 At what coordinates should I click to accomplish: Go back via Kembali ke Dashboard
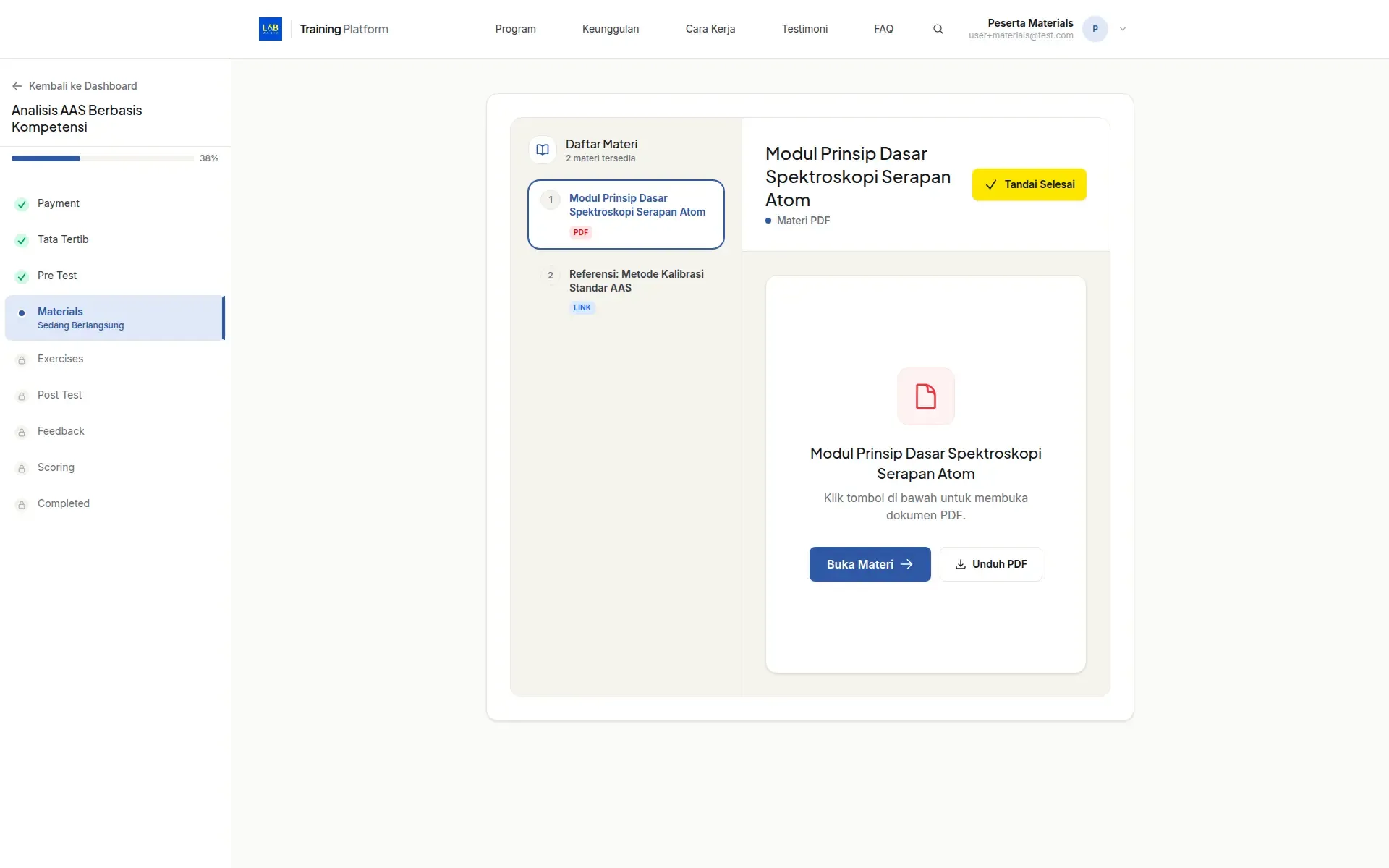(x=75, y=86)
